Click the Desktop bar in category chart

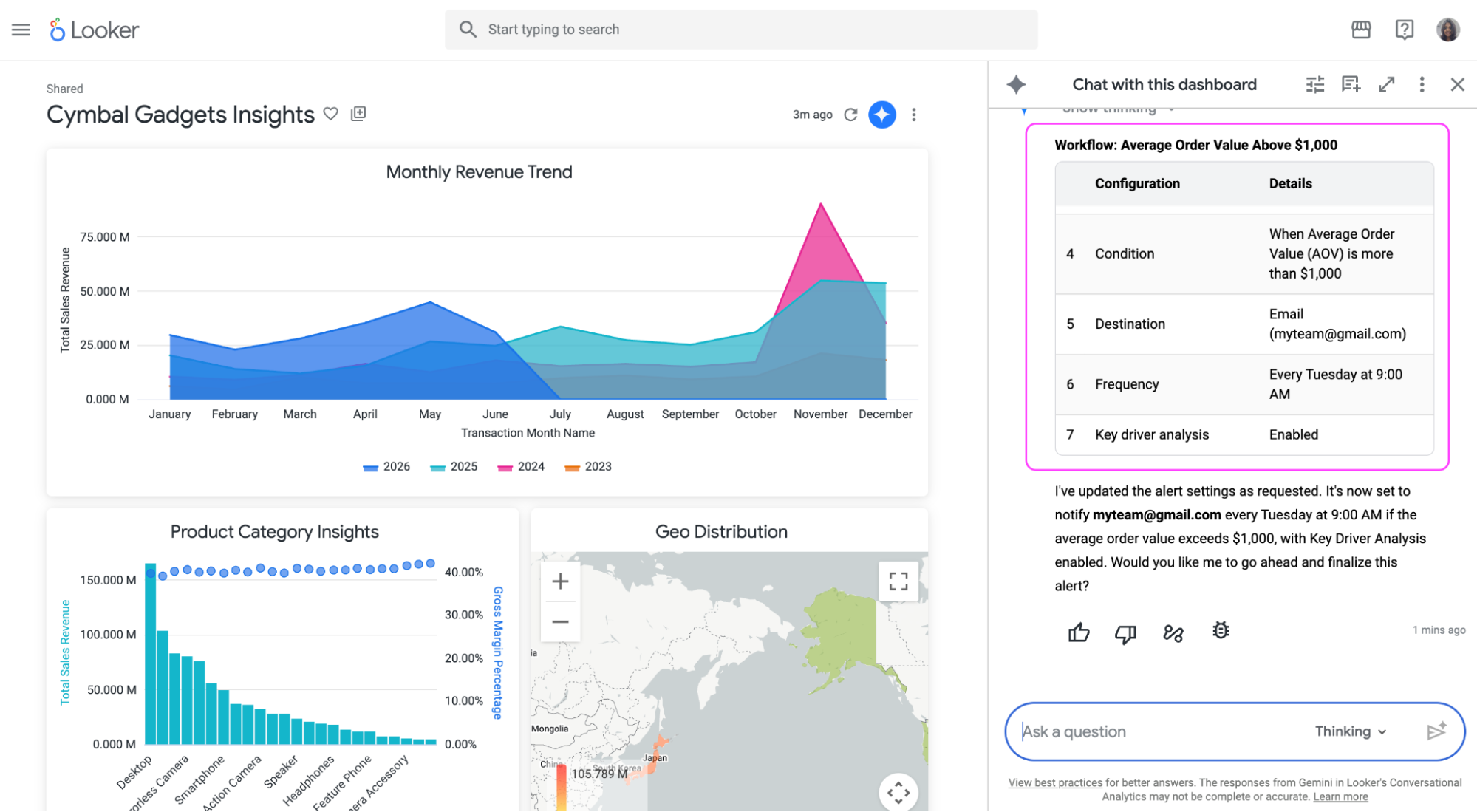point(150,654)
